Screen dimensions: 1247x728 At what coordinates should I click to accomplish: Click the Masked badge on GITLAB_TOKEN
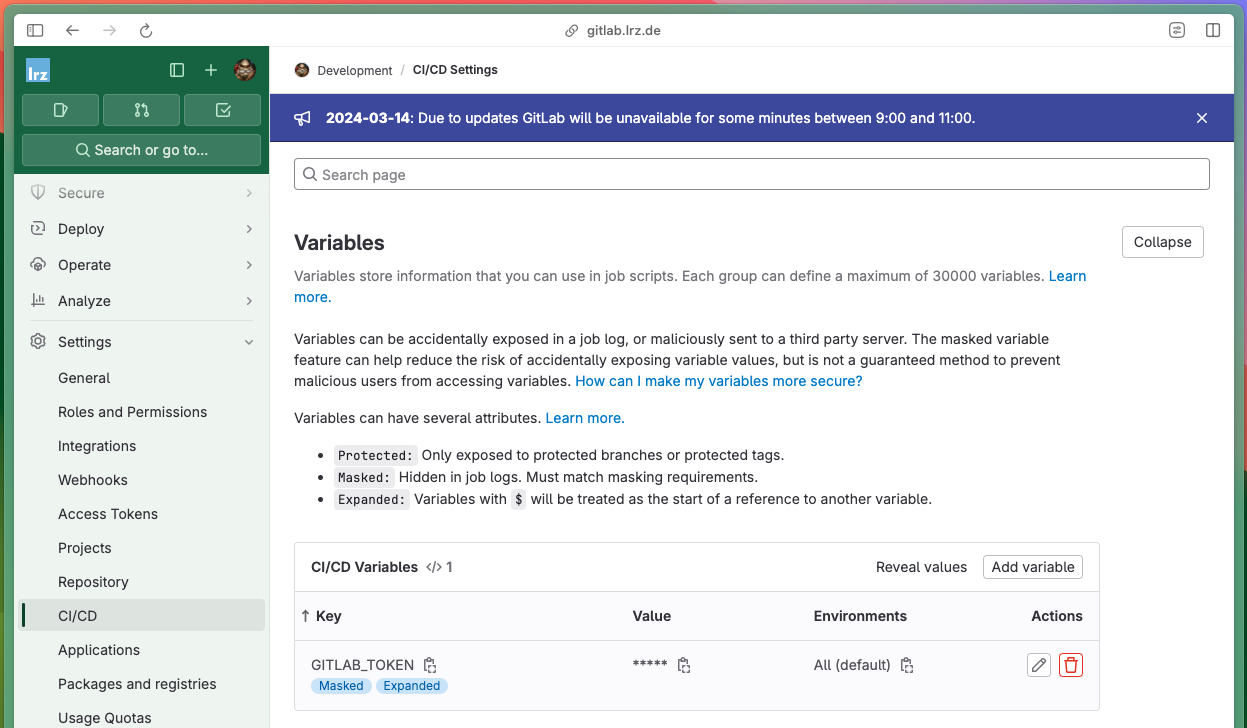[x=341, y=686]
